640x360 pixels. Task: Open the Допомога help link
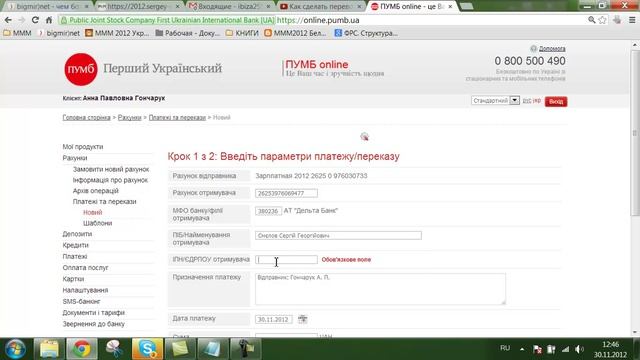pyautogui.click(x=552, y=49)
